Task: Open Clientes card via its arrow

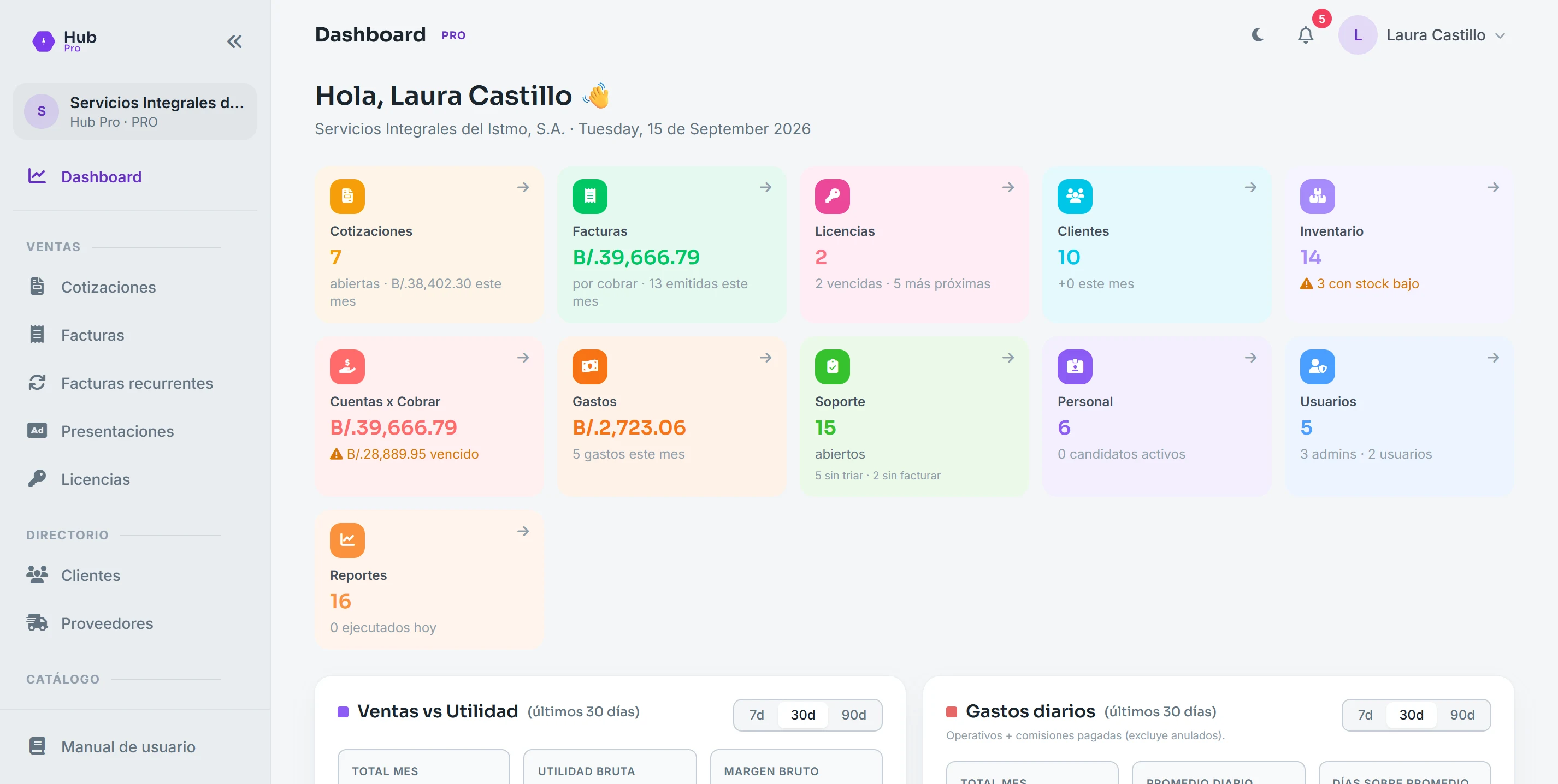Action: click(x=1251, y=187)
